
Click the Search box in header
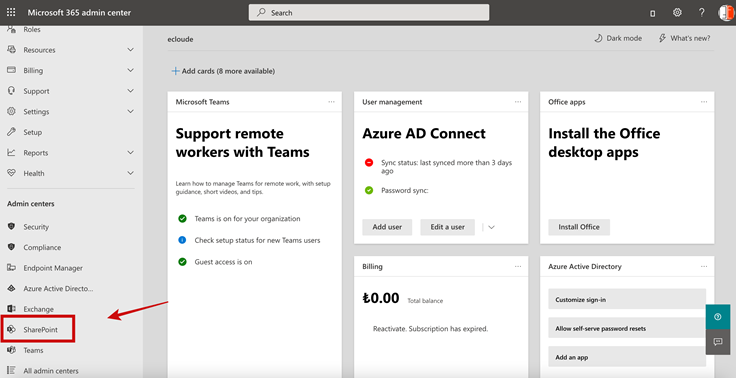(x=369, y=13)
